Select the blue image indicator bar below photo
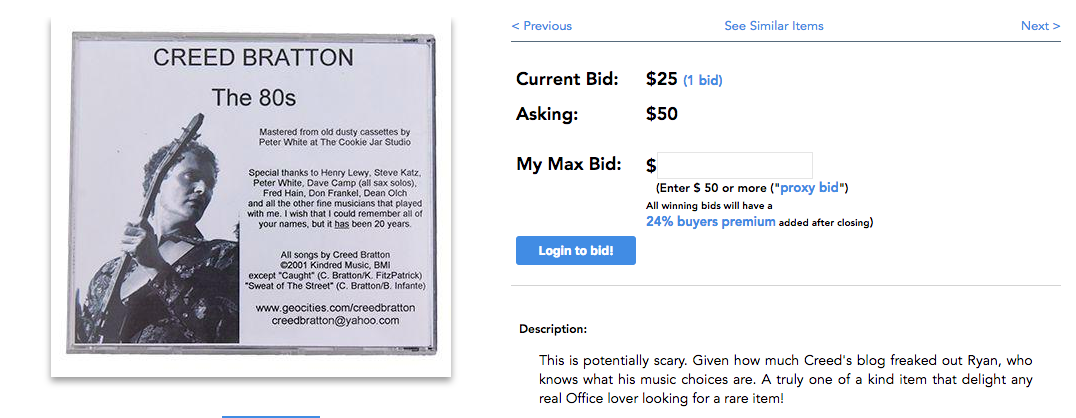The image size is (1076, 418). click(270, 415)
